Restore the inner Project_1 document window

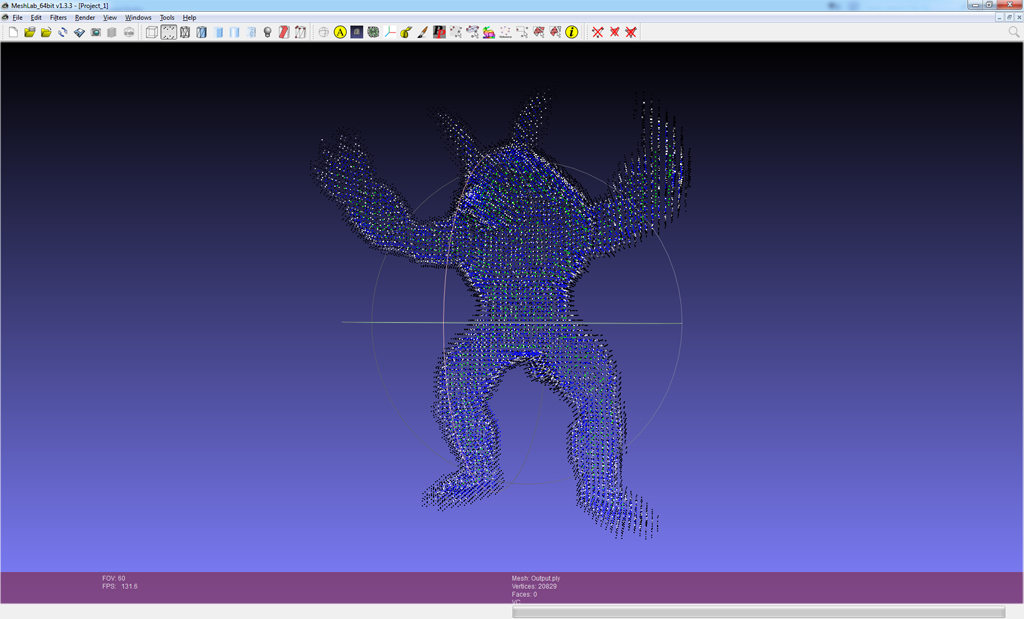1009,18
